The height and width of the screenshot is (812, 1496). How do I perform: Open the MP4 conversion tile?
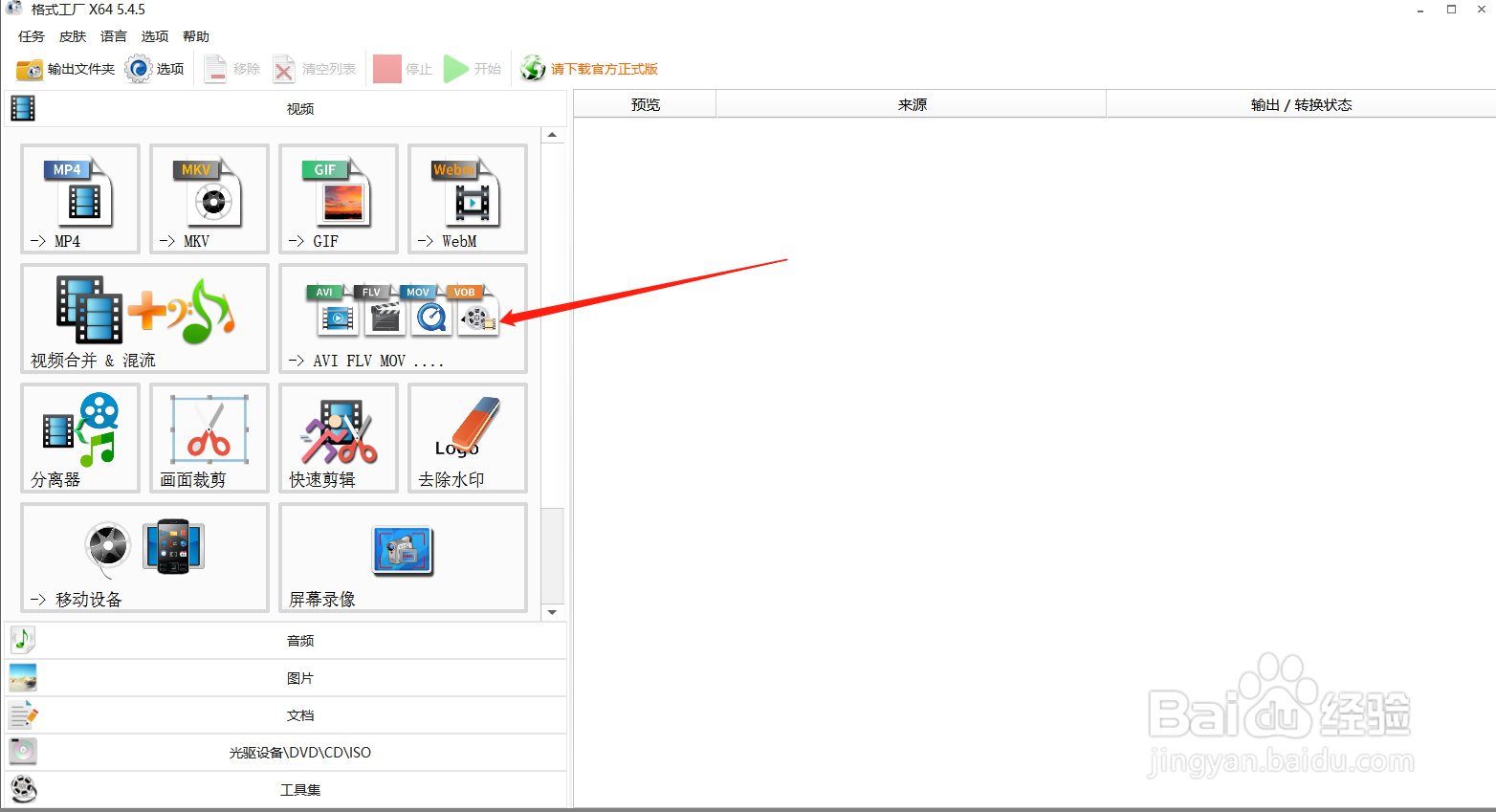click(x=80, y=199)
